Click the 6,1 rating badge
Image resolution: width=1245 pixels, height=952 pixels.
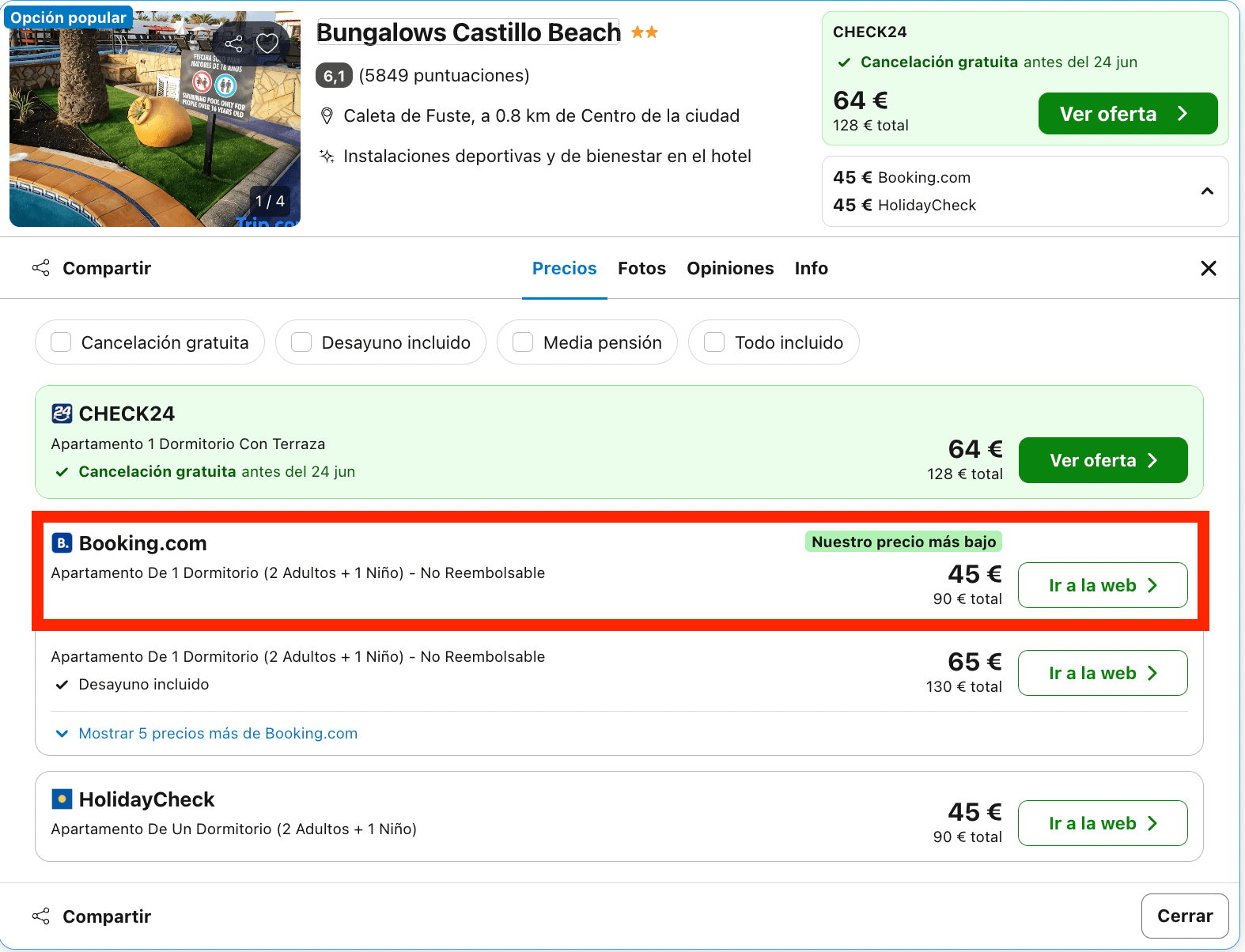(x=334, y=75)
